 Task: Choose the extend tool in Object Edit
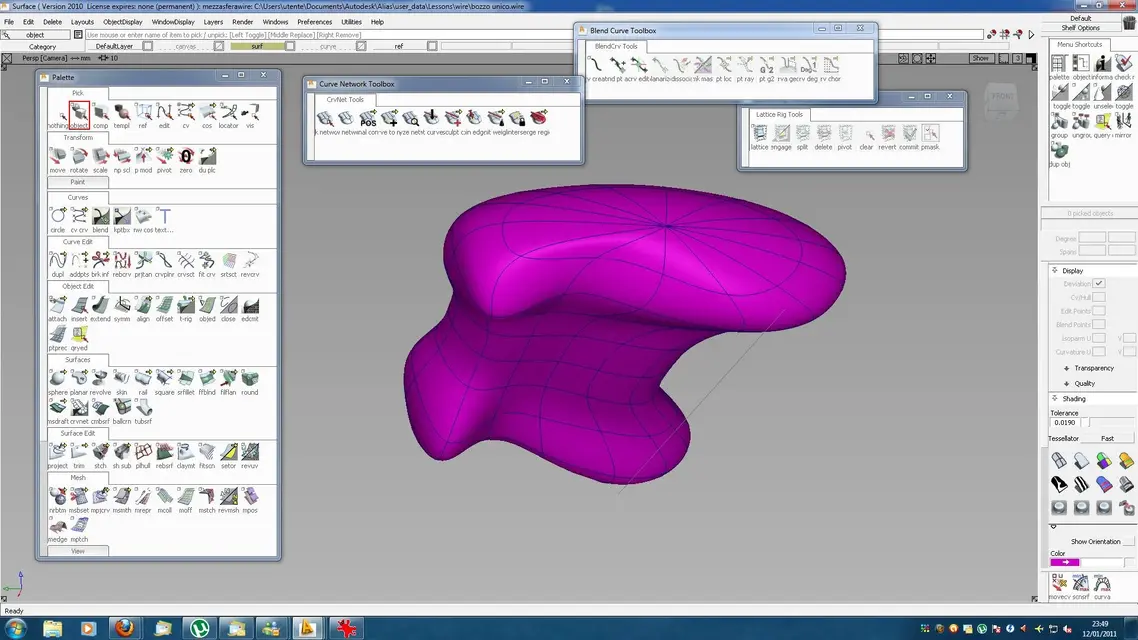point(100,308)
